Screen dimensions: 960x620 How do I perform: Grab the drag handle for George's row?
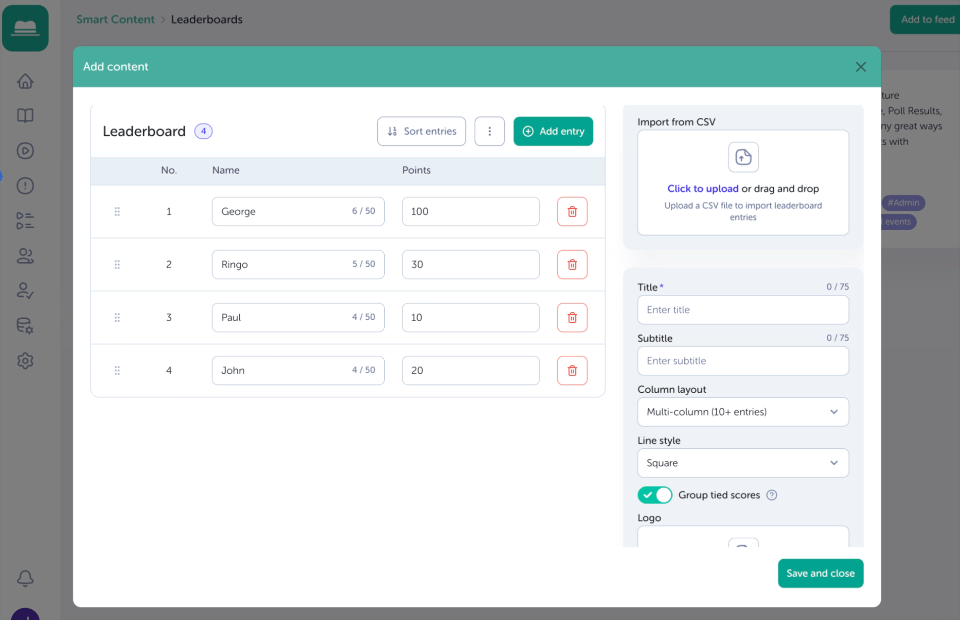(117, 211)
